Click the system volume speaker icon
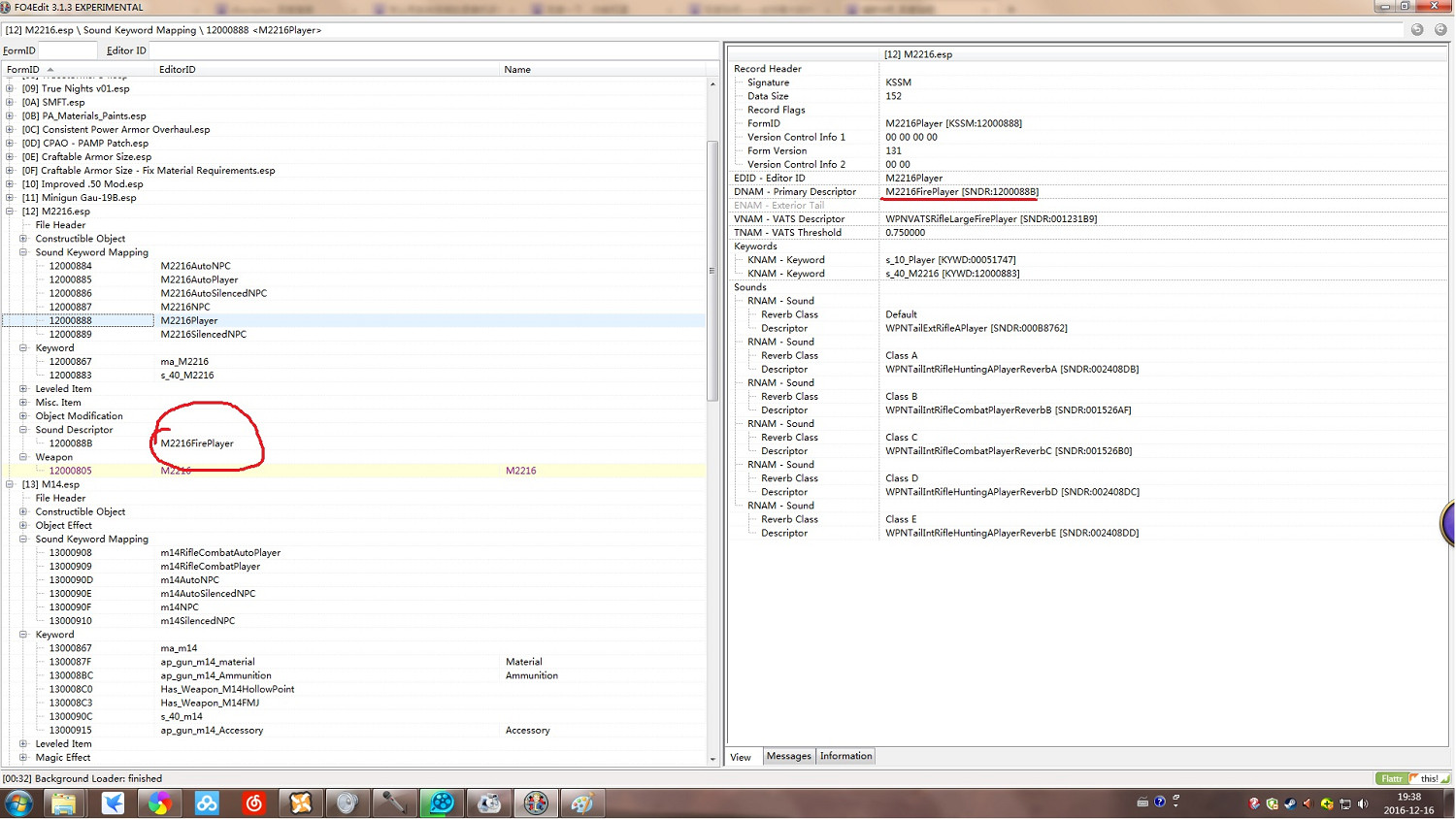The image size is (1456, 819). pos(1363,803)
